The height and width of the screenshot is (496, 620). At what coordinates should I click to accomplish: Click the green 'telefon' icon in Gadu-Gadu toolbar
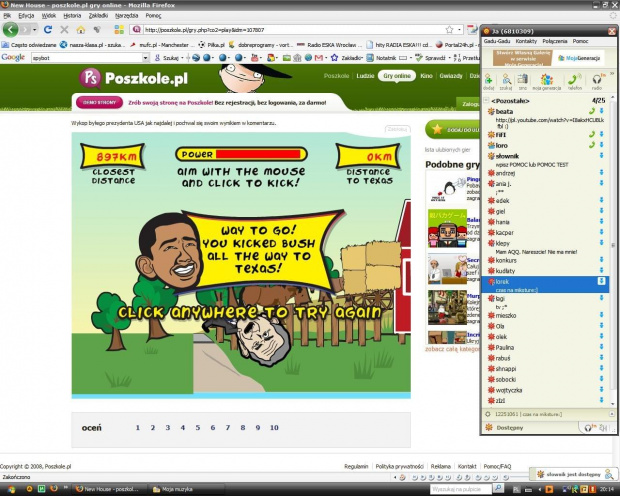coord(575,82)
